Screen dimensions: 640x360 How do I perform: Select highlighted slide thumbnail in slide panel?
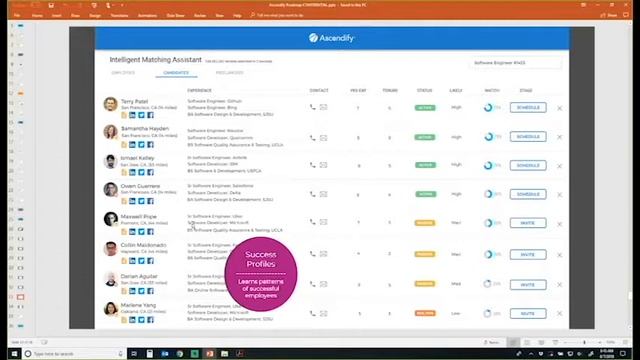20,297
